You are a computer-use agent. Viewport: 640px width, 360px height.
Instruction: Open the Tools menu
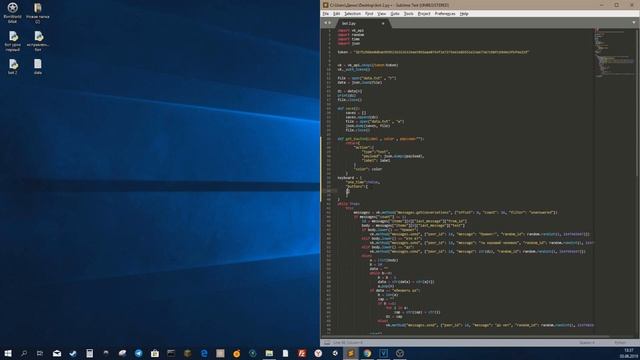pos(409,14)
